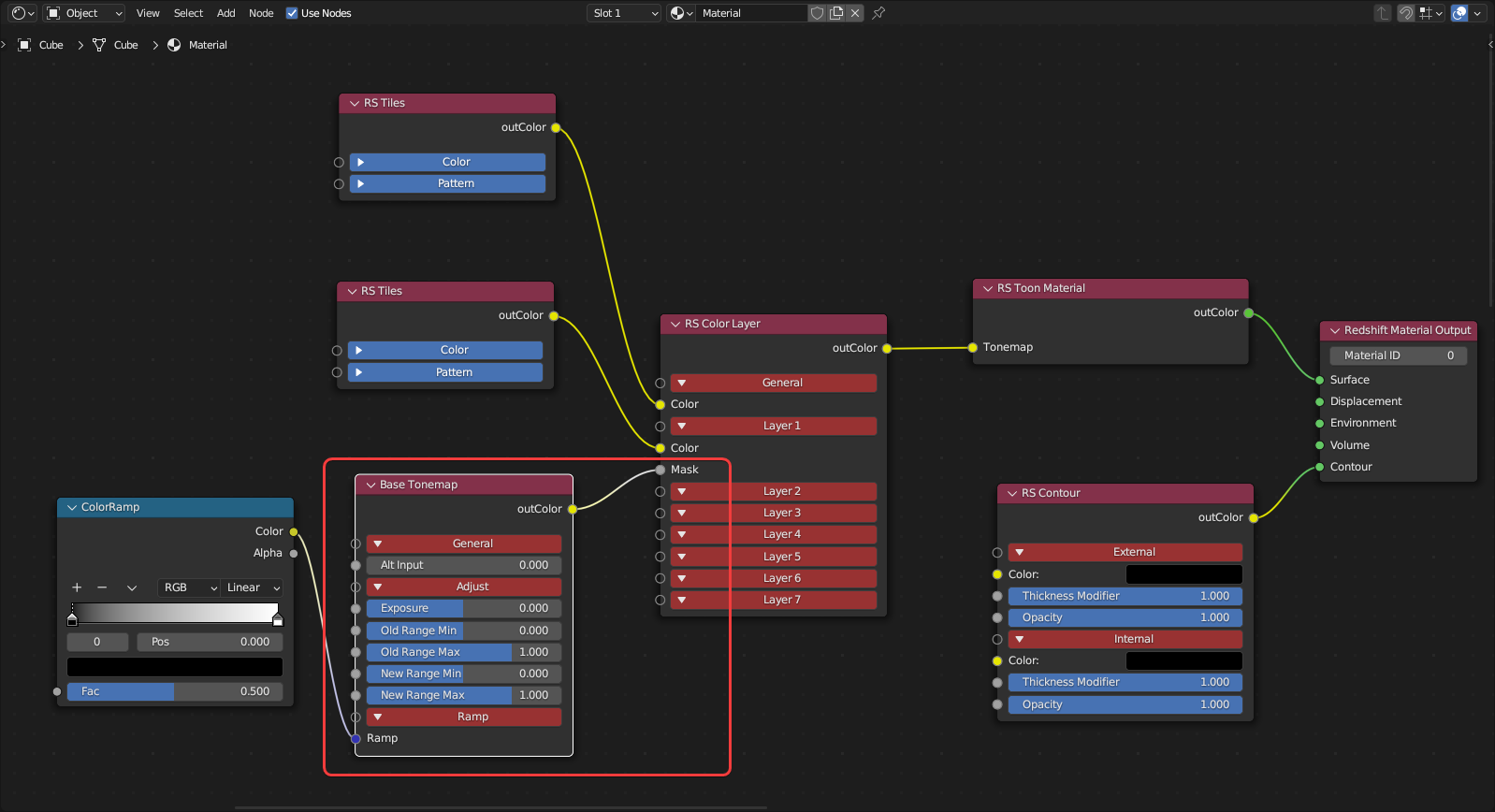Collapse the RS Toon Material node chevron
This screenshot has height=812, width=1495.
988,288
